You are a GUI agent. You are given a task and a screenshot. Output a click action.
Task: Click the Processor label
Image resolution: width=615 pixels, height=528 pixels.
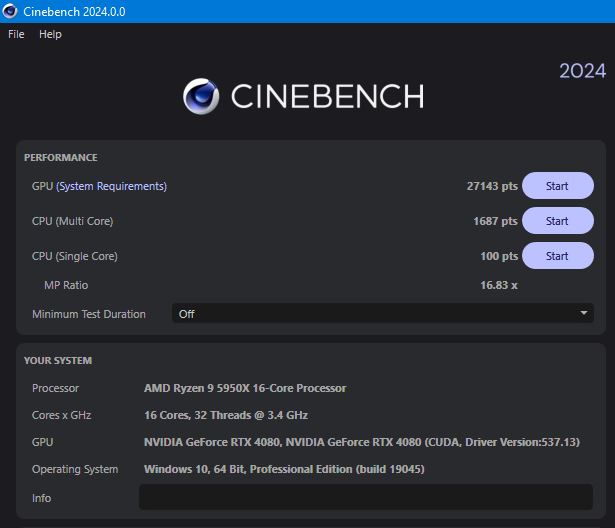click(55, 388)
